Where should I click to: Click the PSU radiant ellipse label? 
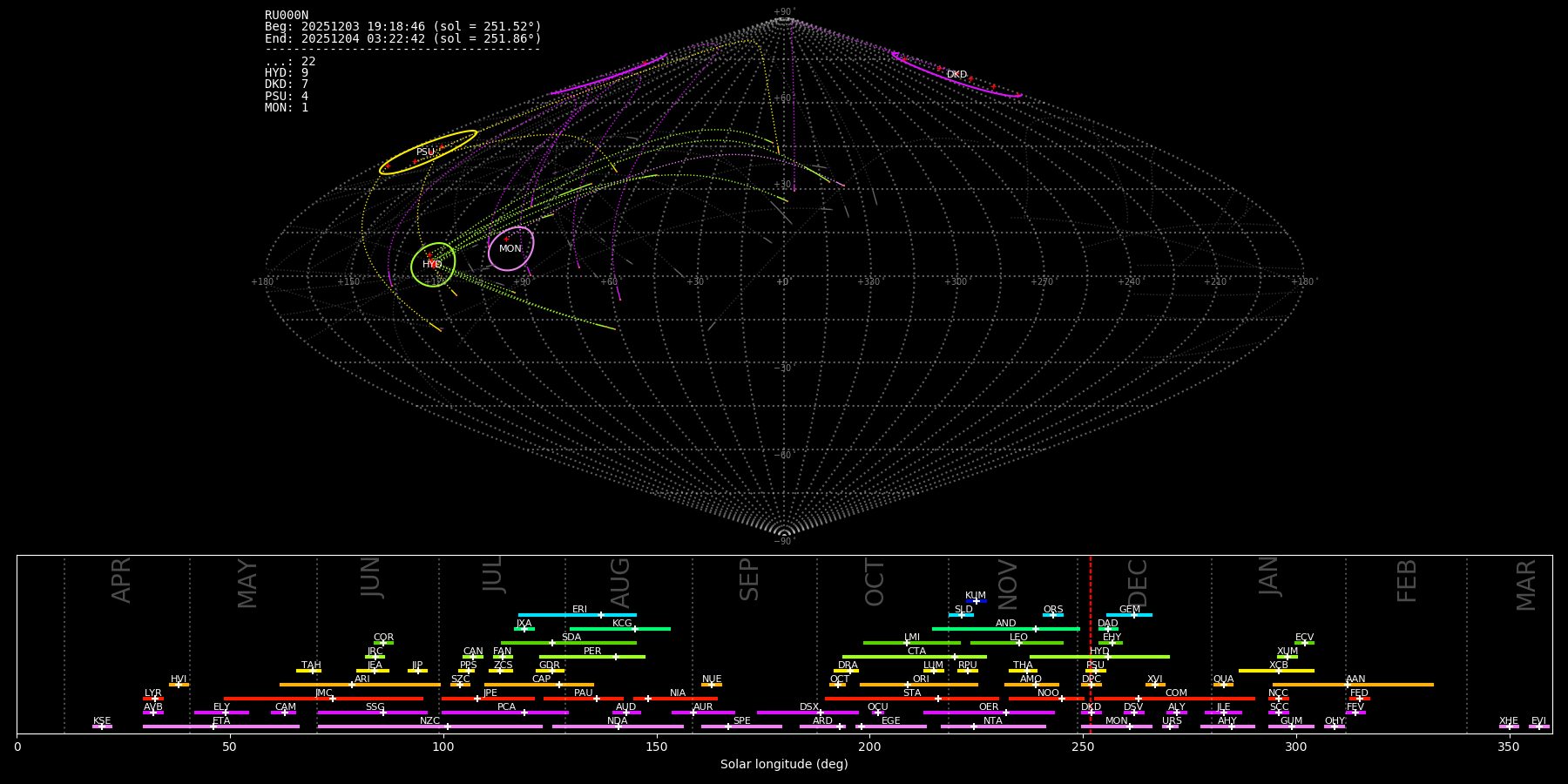pos(425,152)
